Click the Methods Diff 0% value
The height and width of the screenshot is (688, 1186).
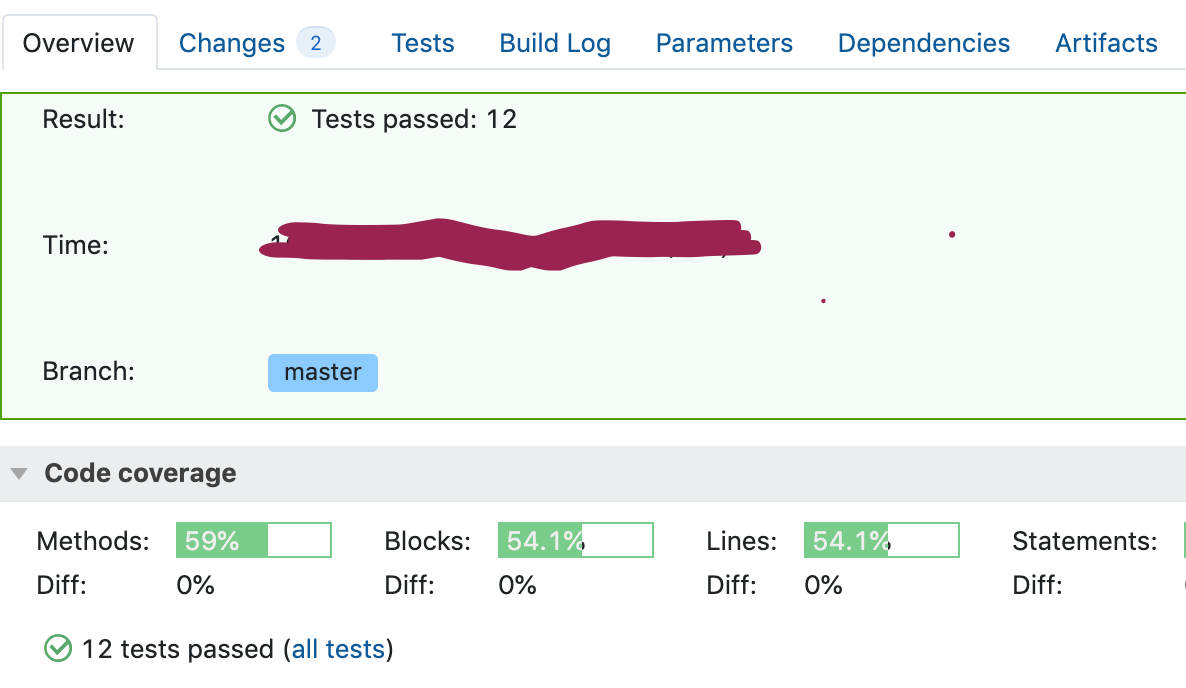[x=196, y=585]
